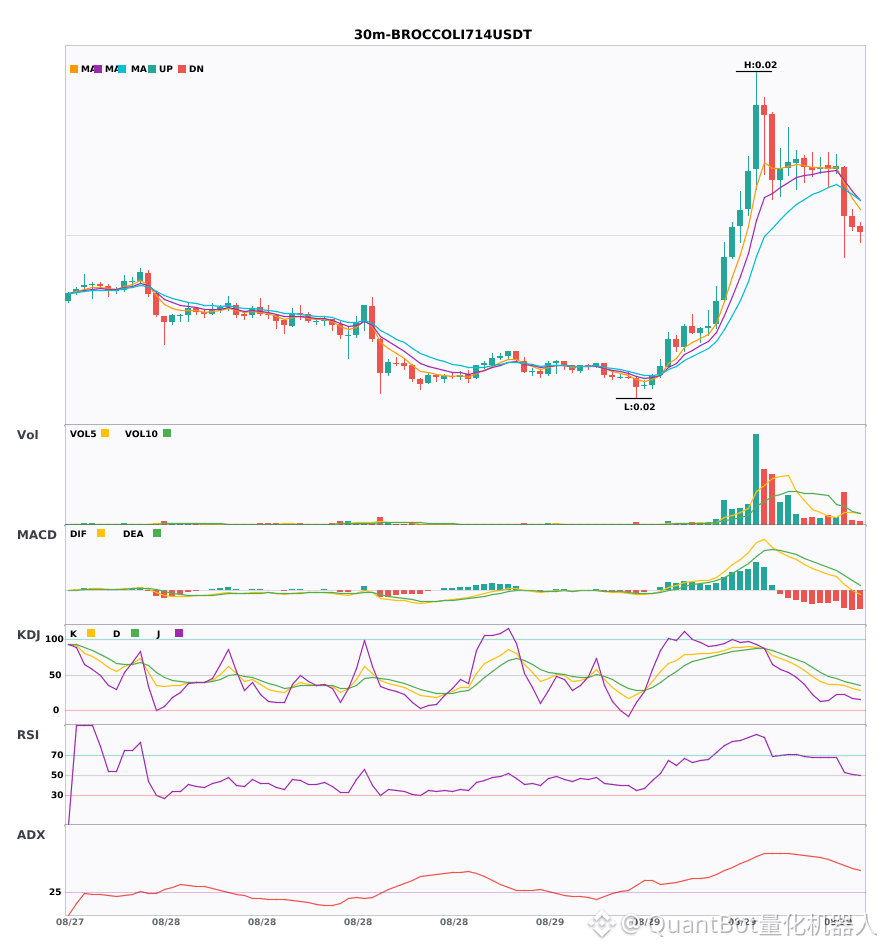Click the DEA legend text
The image size is (885, 950).
tap(133, 534)
